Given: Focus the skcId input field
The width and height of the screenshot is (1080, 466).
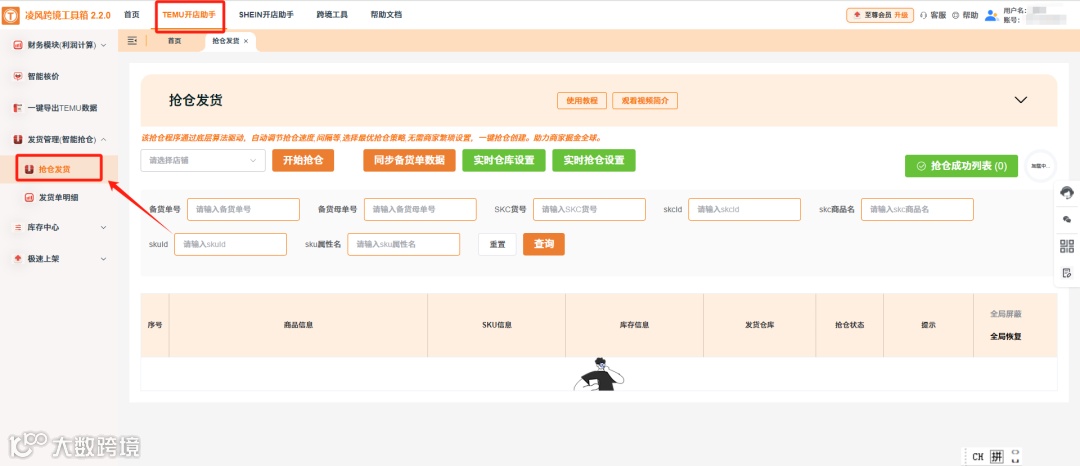Looking at the screenshot, I should 745,209.
